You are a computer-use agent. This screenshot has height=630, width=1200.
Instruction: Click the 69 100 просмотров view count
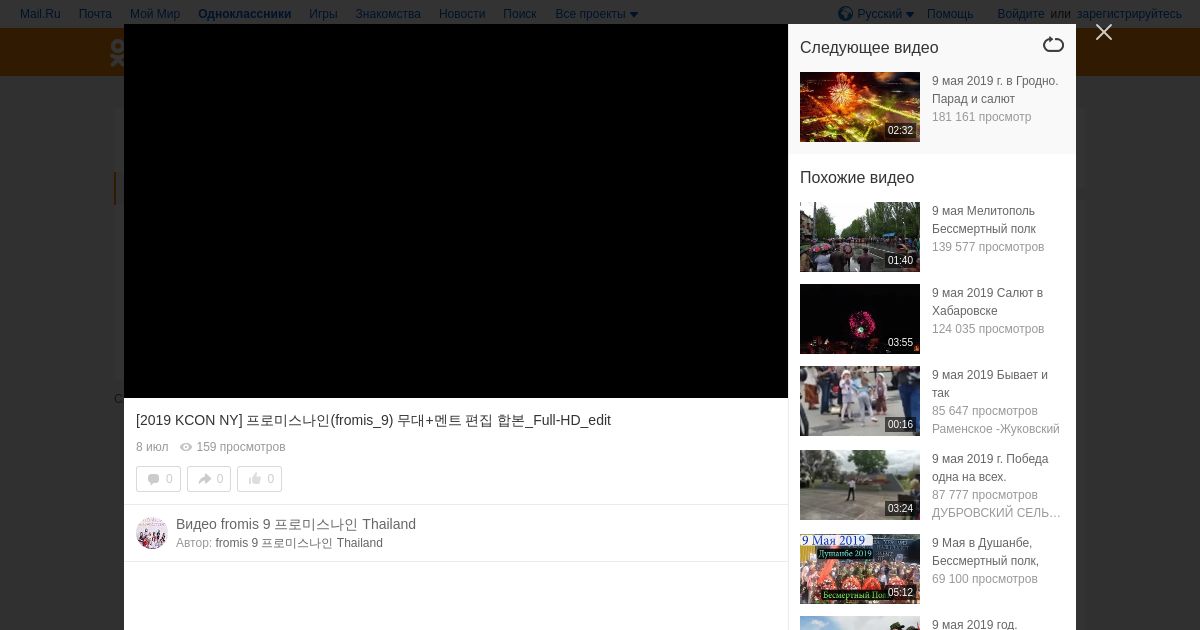(x=985, y=579)
